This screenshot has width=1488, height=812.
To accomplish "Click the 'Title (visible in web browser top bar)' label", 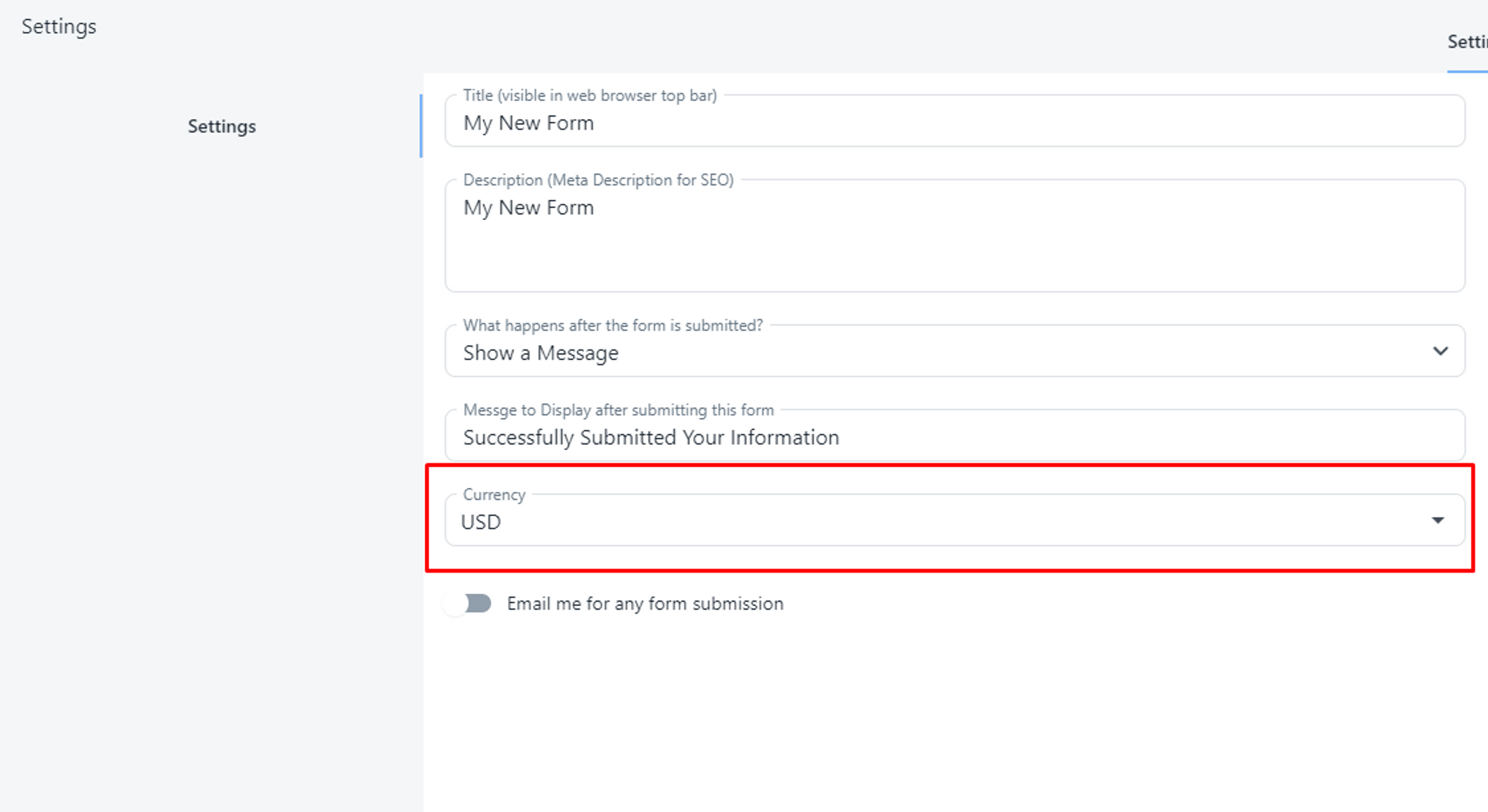I will pyautogui.click(x=590, y=96).
